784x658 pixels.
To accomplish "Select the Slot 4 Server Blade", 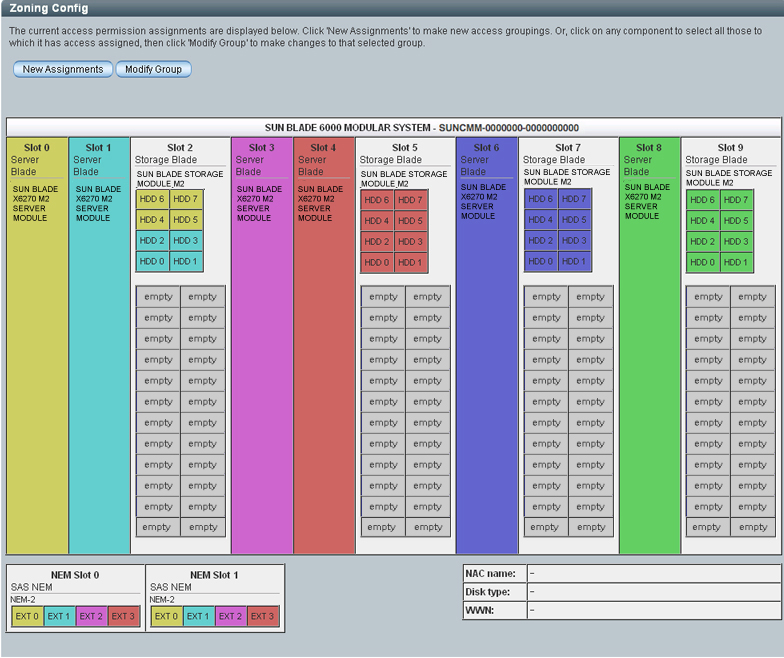I will (324, 346).
